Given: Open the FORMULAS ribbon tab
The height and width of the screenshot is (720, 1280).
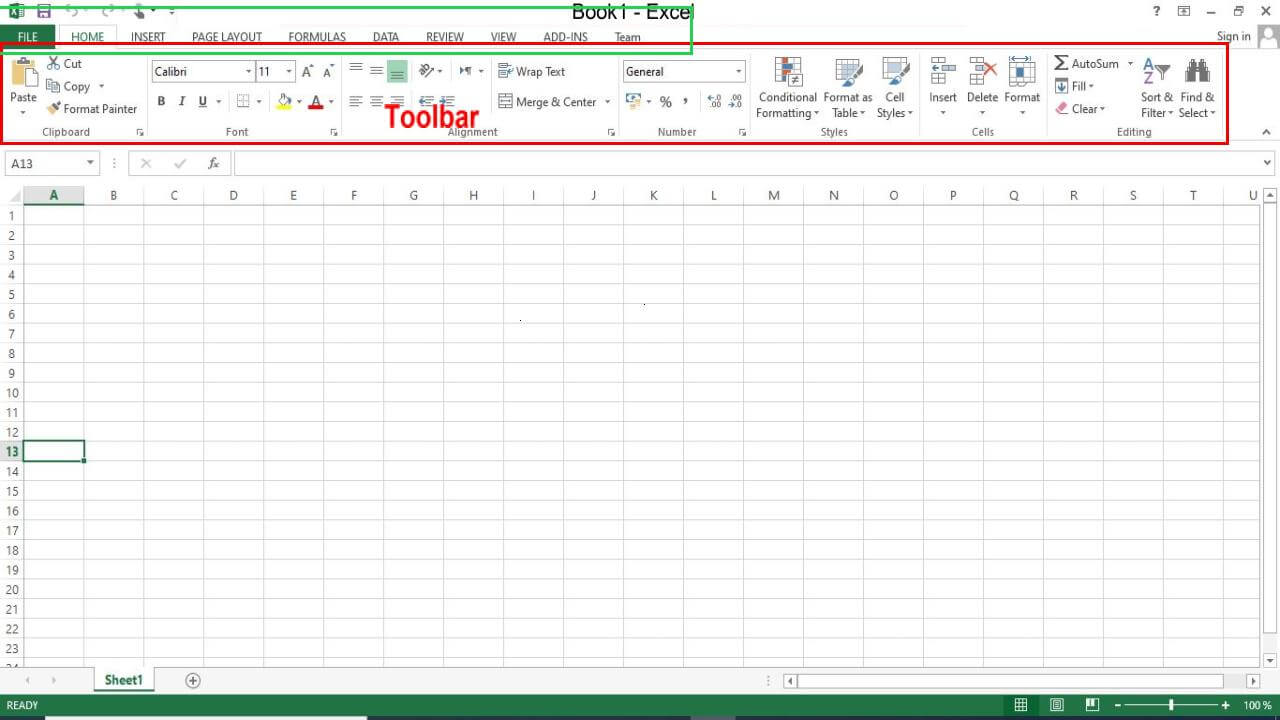Looking at the screenshot, I should click(x=317, y=37).
